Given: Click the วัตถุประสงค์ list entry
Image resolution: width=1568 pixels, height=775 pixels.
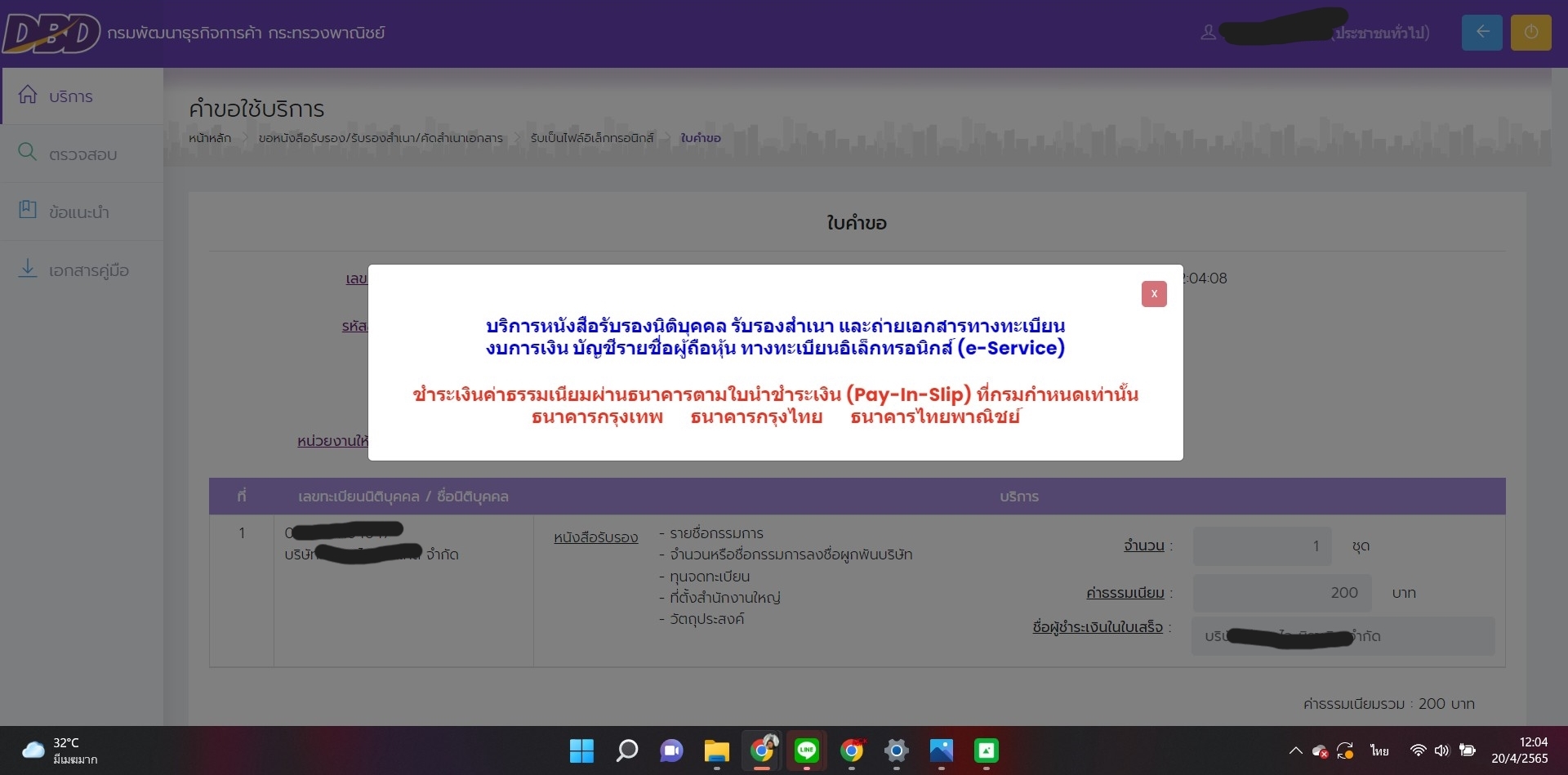Looking at the screenshot, I should coord(702,619).
